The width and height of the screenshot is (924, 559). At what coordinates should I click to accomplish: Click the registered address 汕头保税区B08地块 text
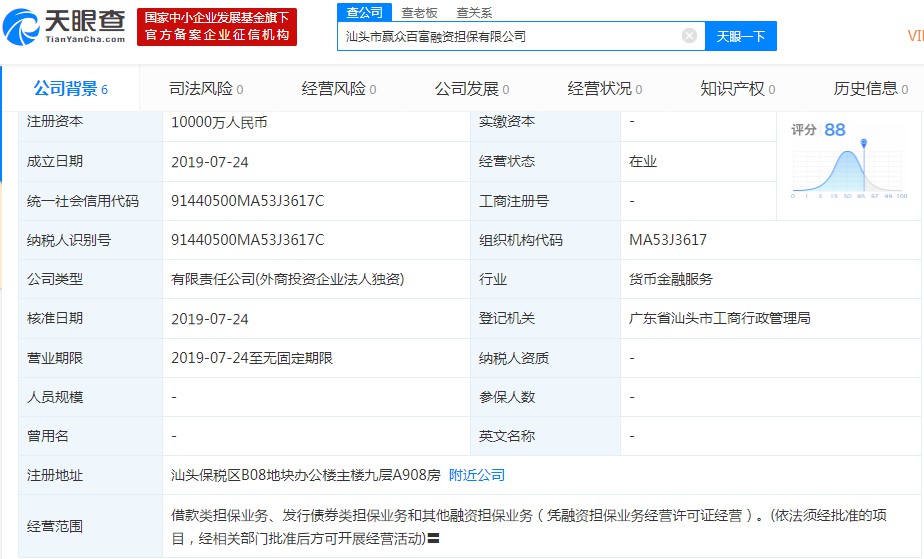(x=306, y=475)
